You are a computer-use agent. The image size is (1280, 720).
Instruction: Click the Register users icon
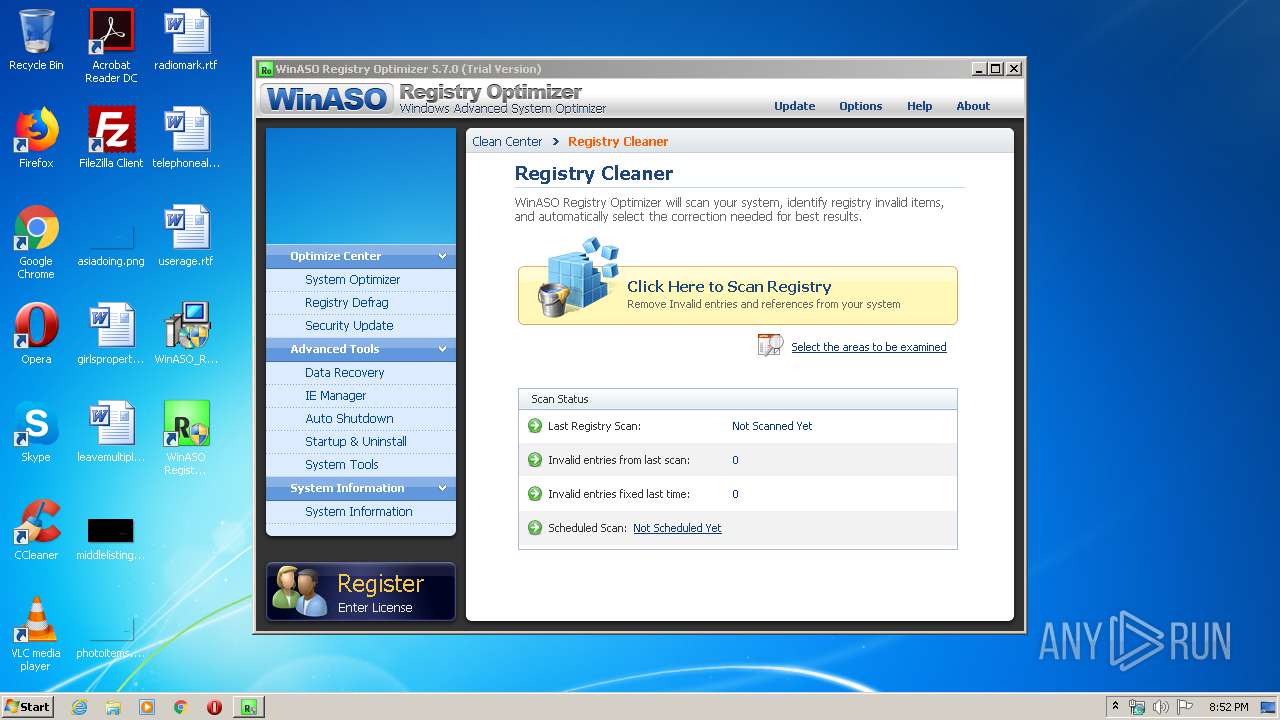tap(300, 591)
